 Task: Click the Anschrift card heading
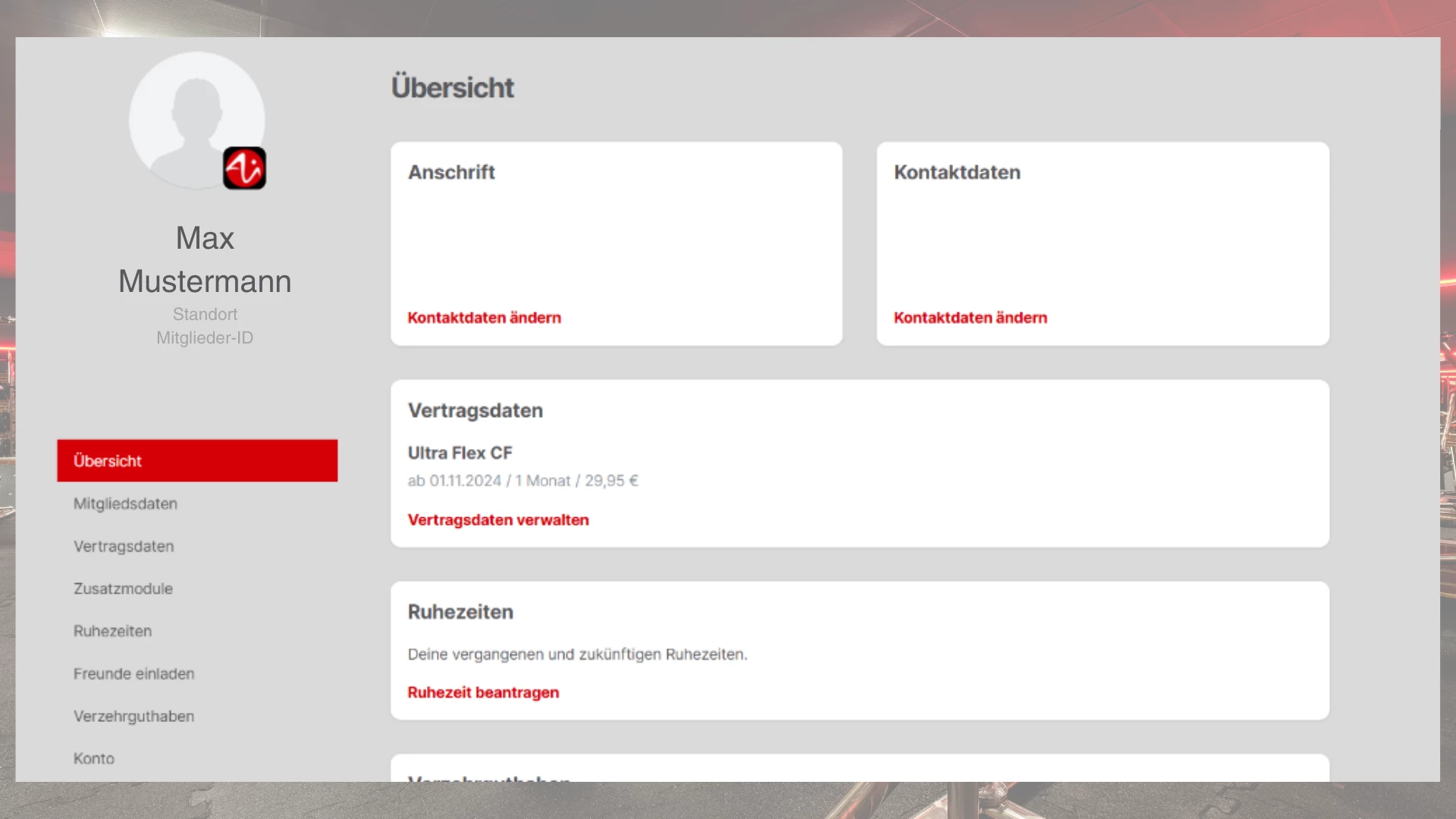[x=451, y=172]
